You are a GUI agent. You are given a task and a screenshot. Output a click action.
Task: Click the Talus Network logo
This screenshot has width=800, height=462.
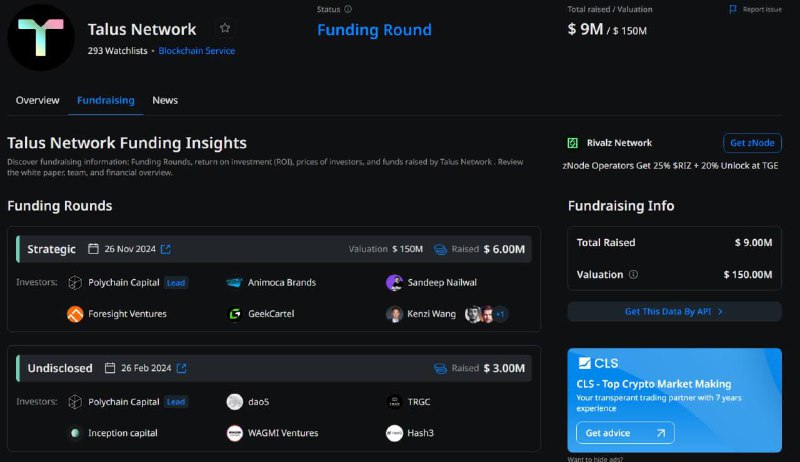(x=41, y=37)
